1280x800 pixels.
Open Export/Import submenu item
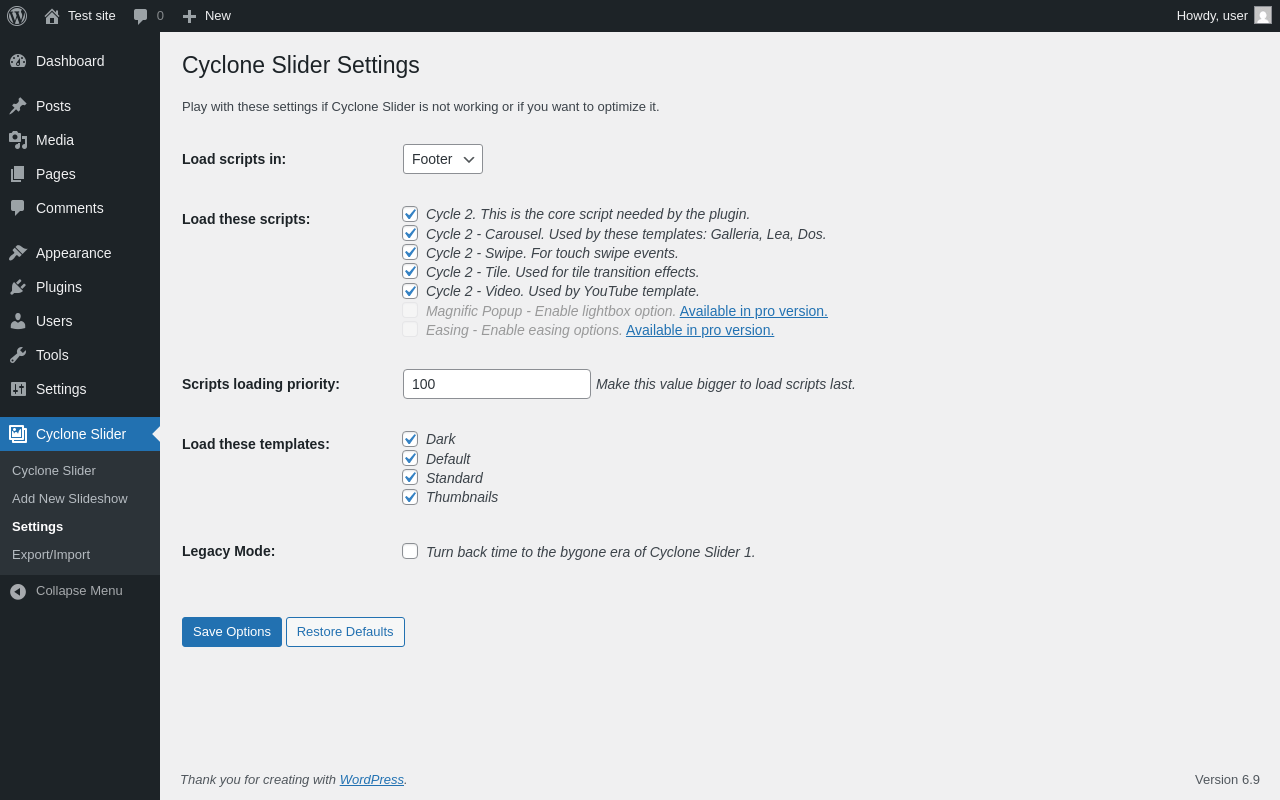coord(51,555)
